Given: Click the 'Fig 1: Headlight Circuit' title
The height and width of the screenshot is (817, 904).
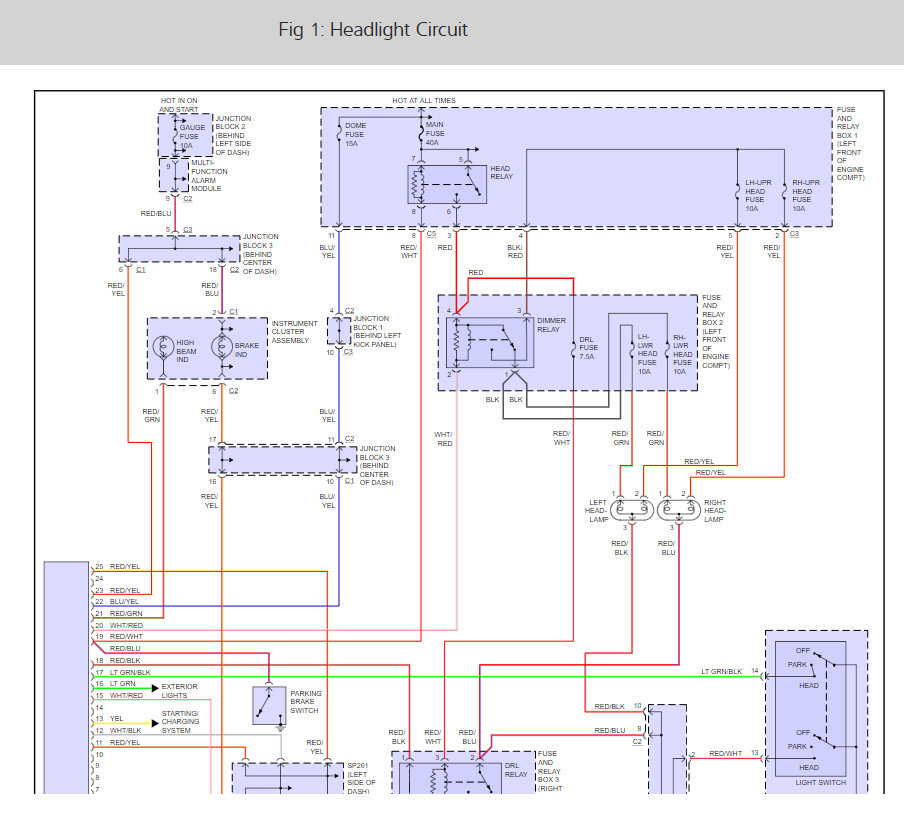Looking at the screenshot, I should pos(372,29).
